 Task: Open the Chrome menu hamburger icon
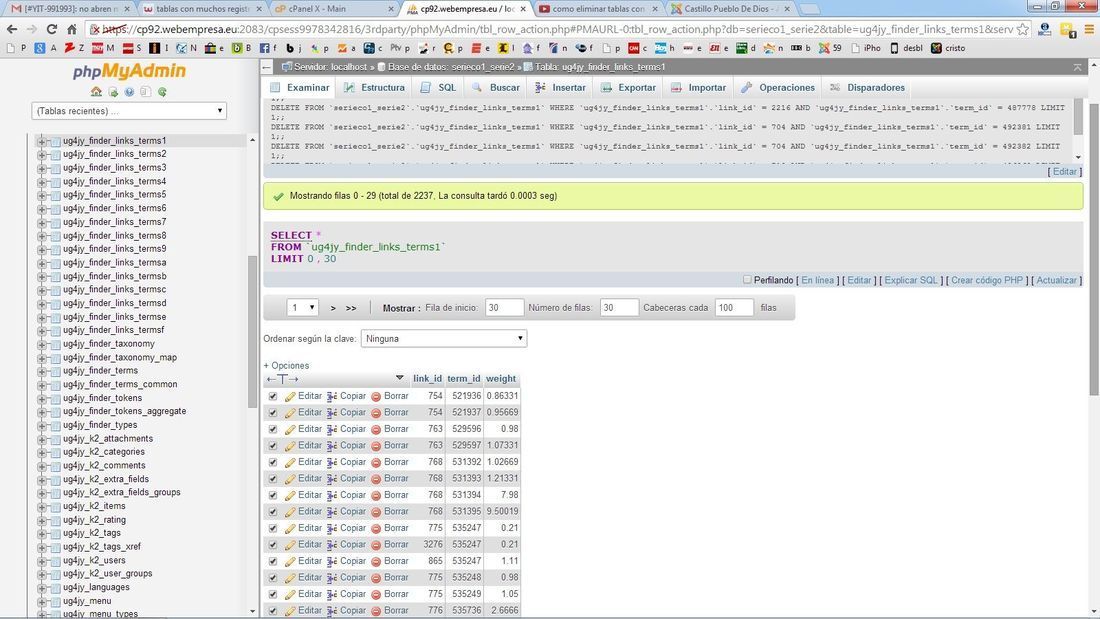(x=1089, y=29)
